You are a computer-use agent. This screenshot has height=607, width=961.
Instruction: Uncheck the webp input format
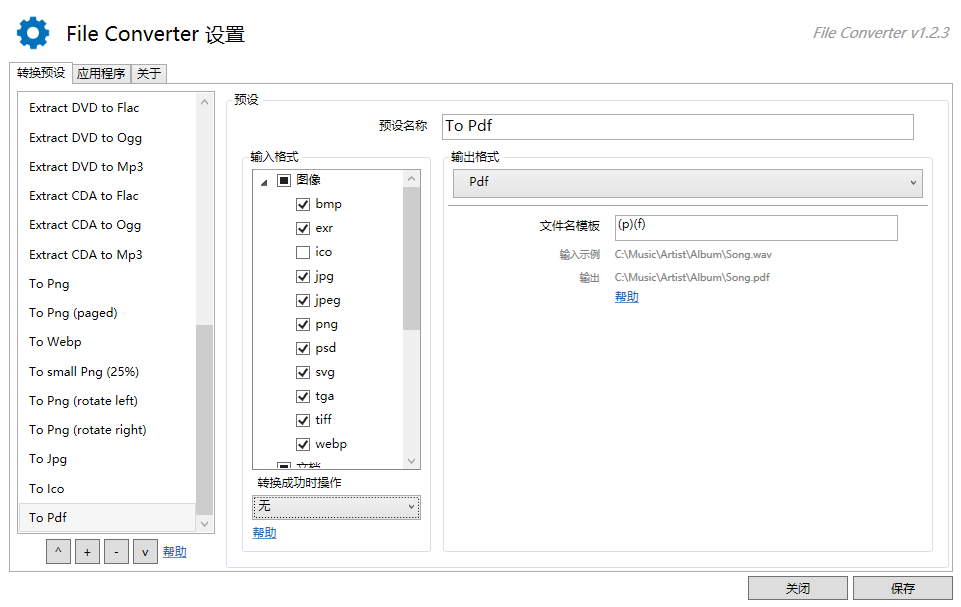[x=303, y=444]
